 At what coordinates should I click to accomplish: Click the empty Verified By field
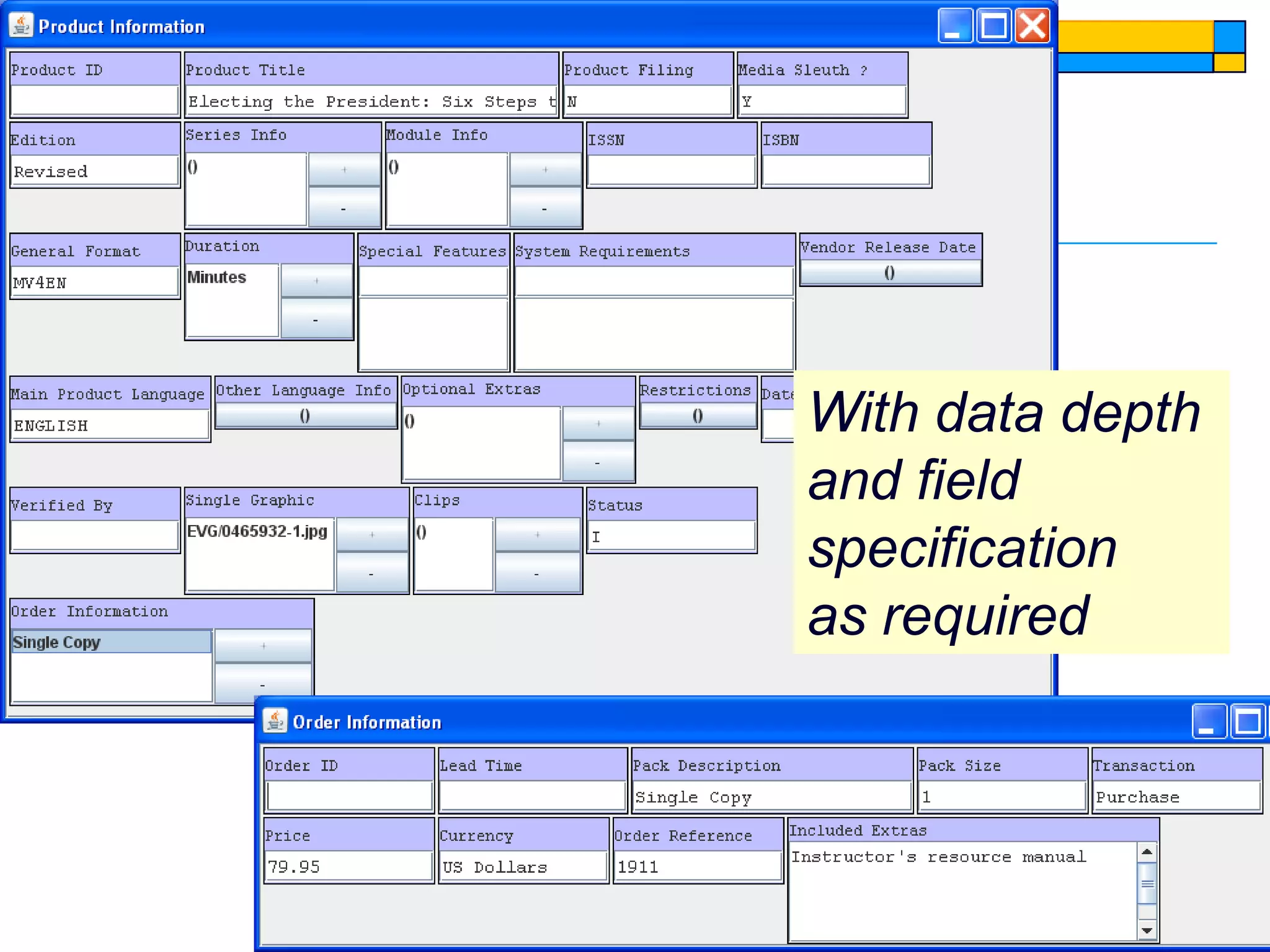pos(94,536)
